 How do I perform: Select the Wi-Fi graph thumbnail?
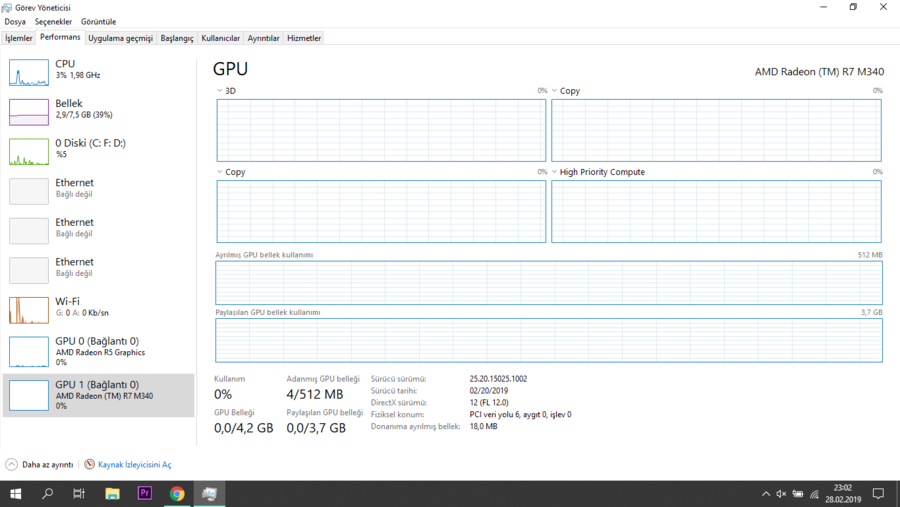pos(29,310)
